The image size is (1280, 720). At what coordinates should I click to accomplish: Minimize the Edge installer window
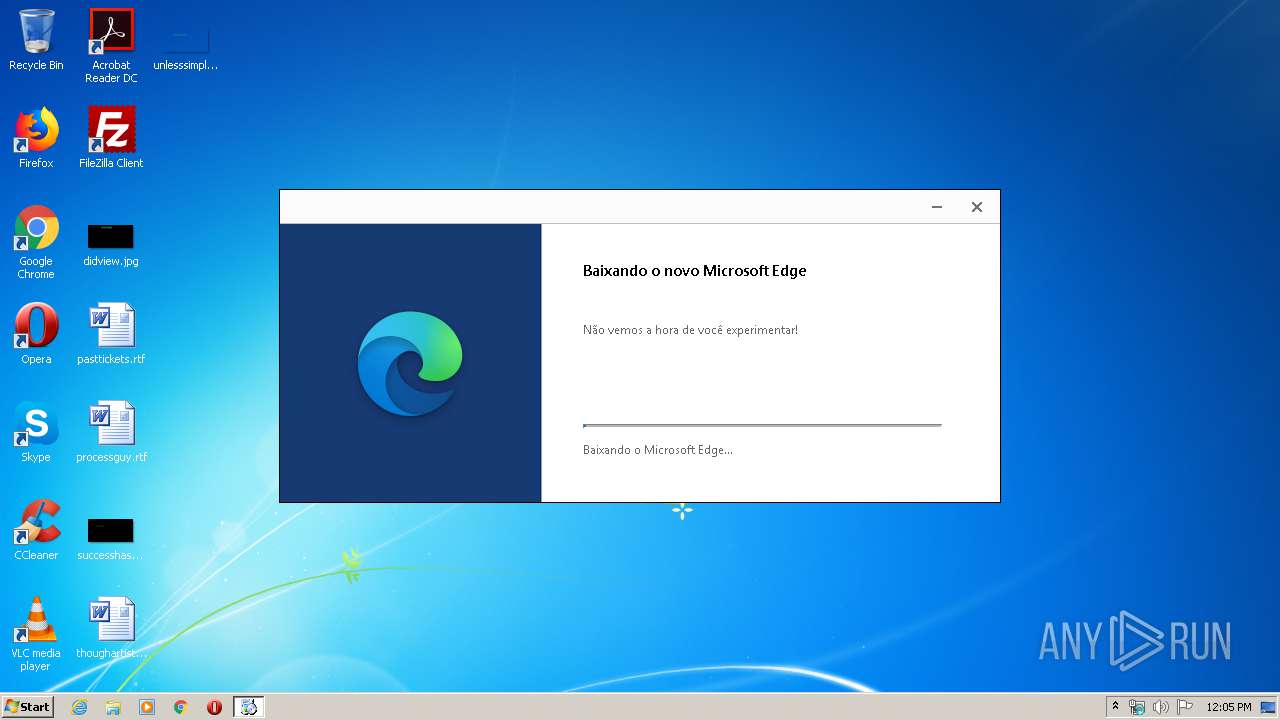(937, 207)
